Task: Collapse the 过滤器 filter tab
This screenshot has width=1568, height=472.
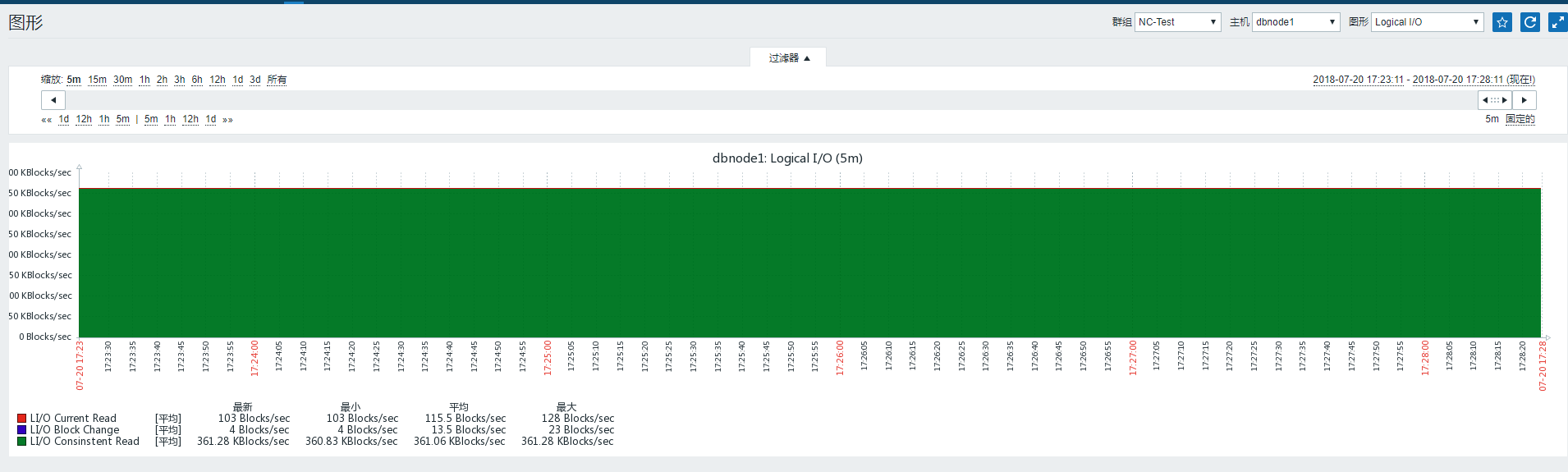Action: 788,57
